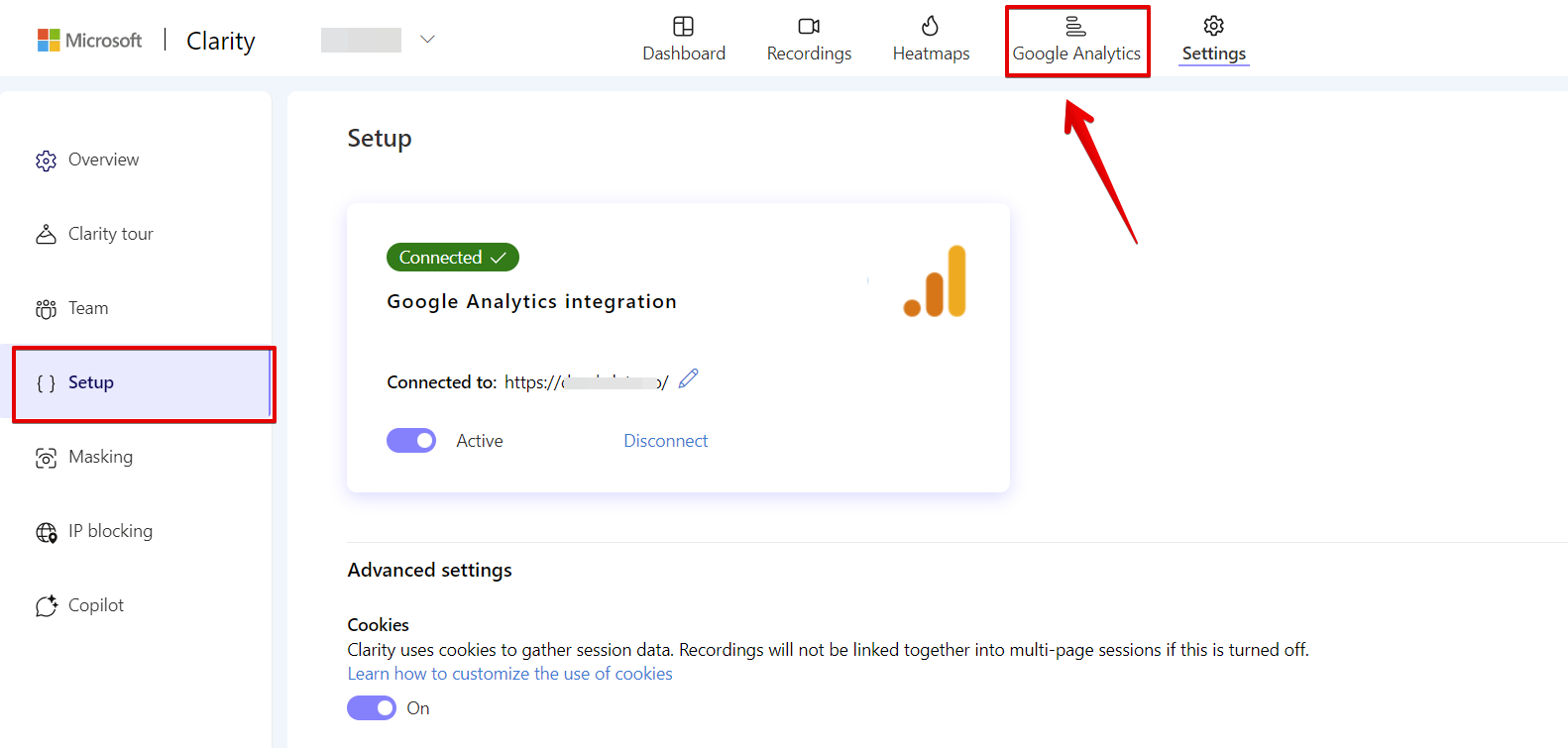Go to the Heatmaps tab label

pyautogui.click(x=931, y=53)
